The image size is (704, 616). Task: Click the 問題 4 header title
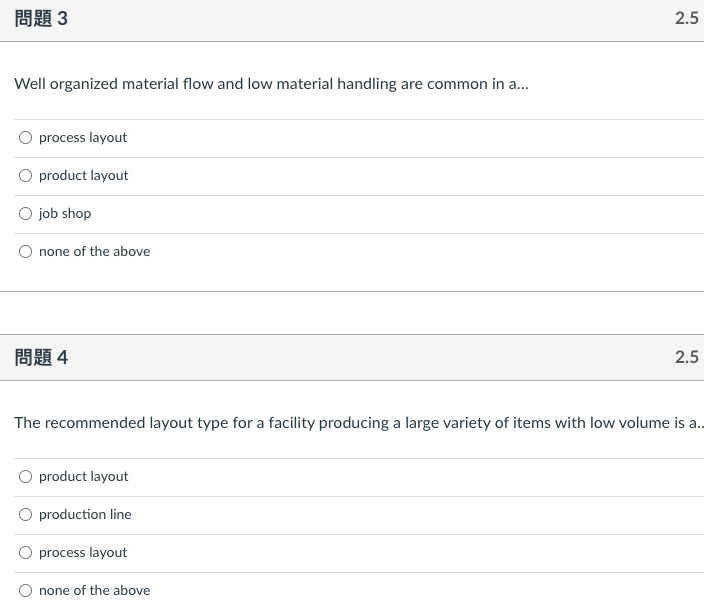tap(41, 358)
